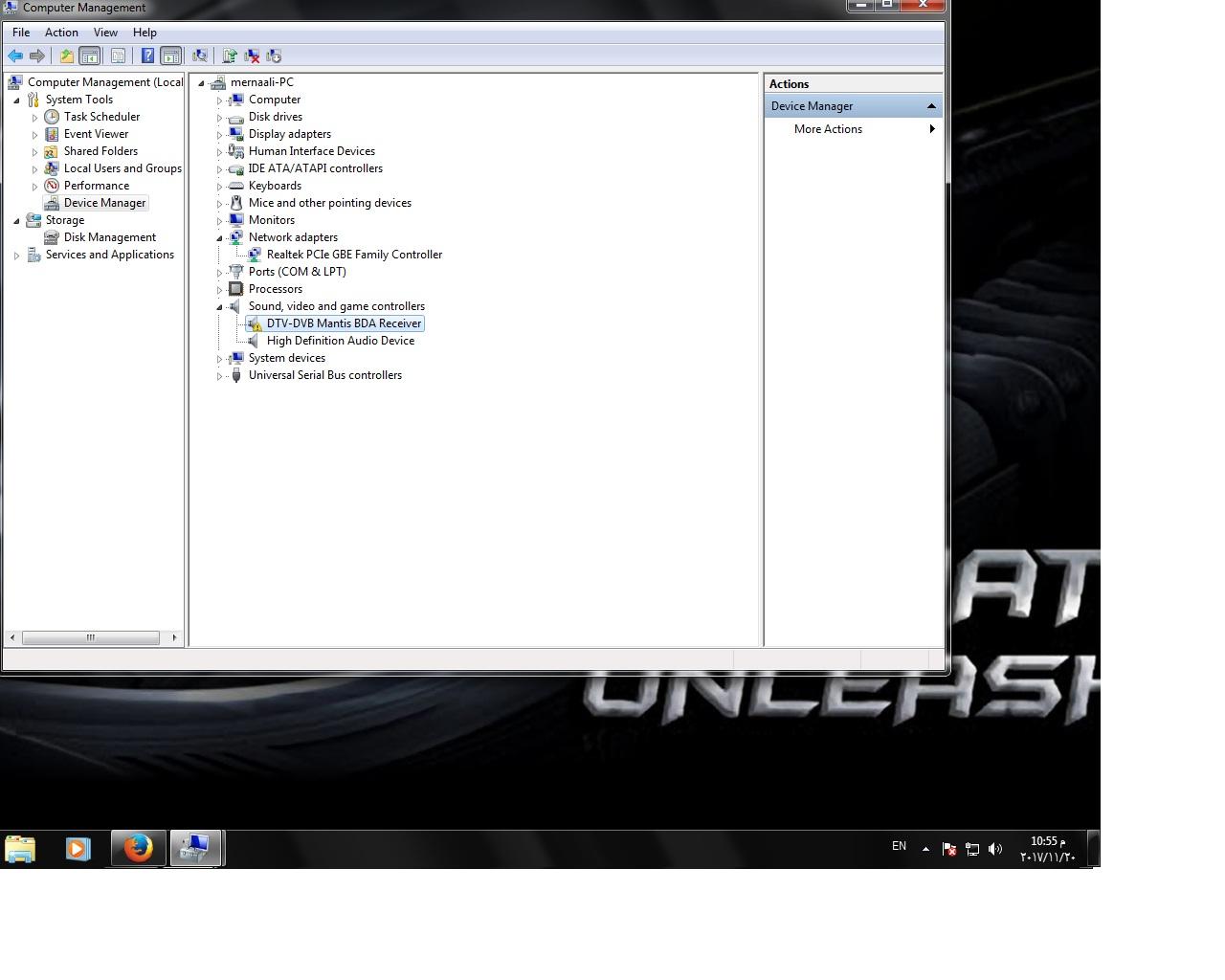Click the Forward arrow in the toolbar

(37, 56)
